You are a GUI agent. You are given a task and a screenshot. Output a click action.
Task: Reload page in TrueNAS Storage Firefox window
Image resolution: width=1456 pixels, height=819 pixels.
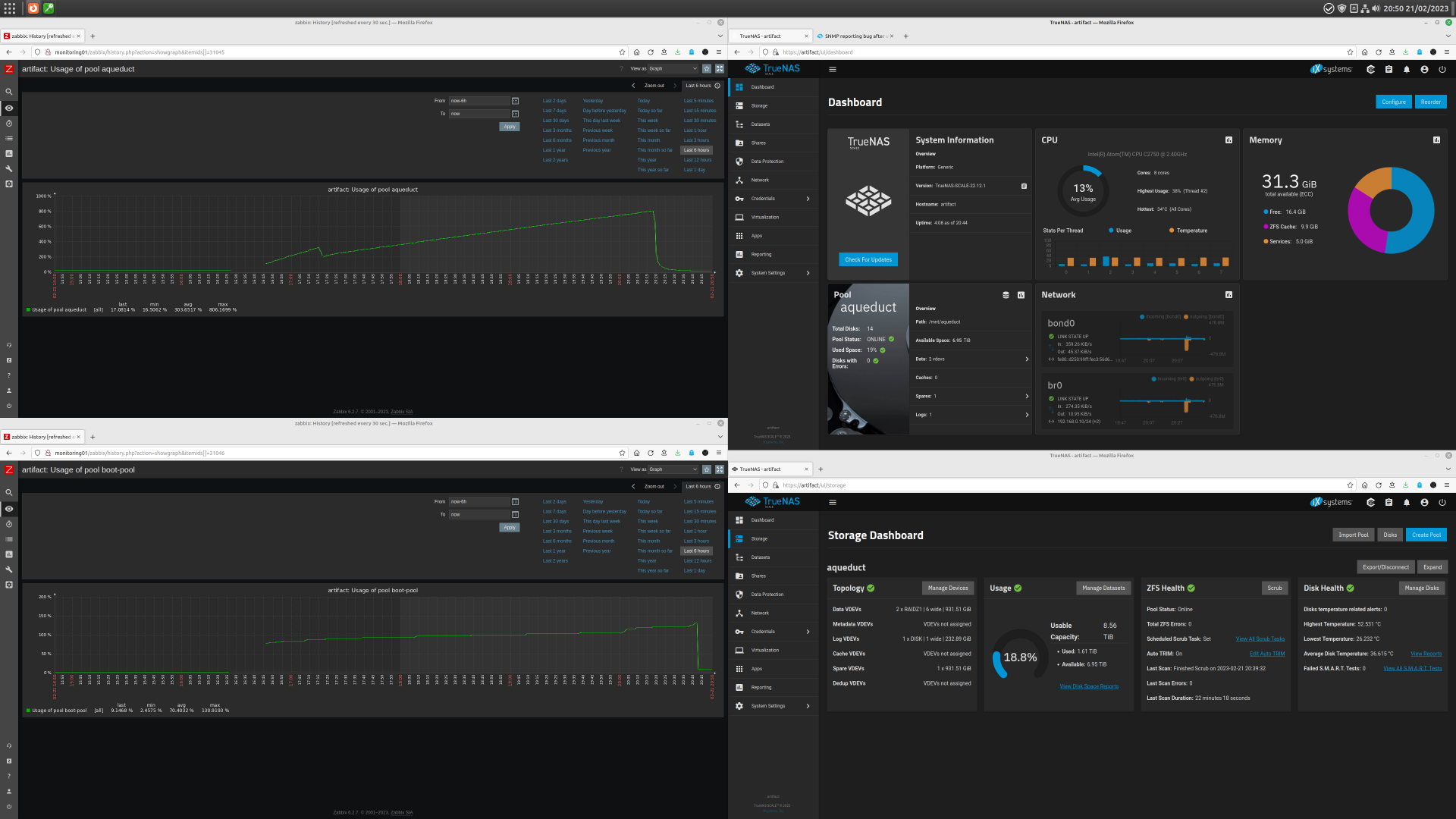pos(1379,485)
